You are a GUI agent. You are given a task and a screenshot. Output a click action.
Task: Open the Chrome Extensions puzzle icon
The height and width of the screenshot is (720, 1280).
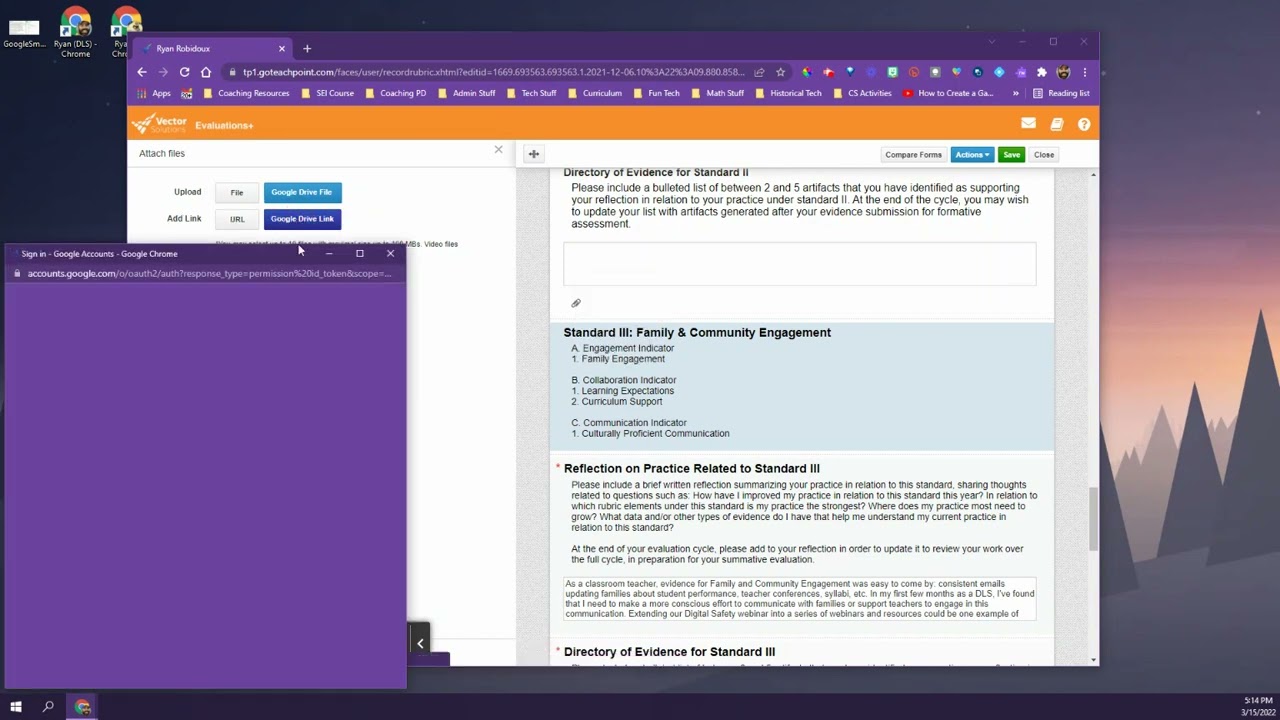pyautogui.click(x=1041, y=72)
